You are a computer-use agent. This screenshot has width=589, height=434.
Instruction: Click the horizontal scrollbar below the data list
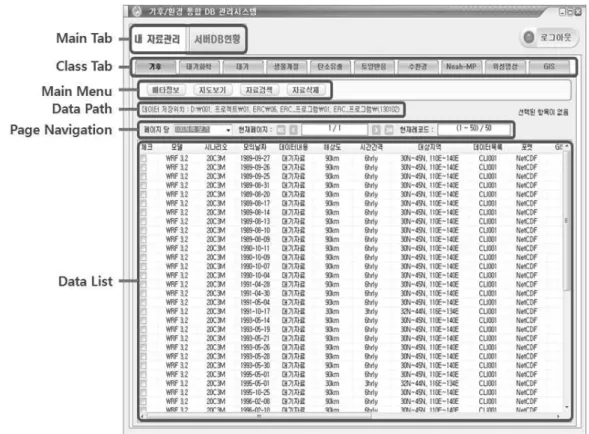tap(259, 416)
